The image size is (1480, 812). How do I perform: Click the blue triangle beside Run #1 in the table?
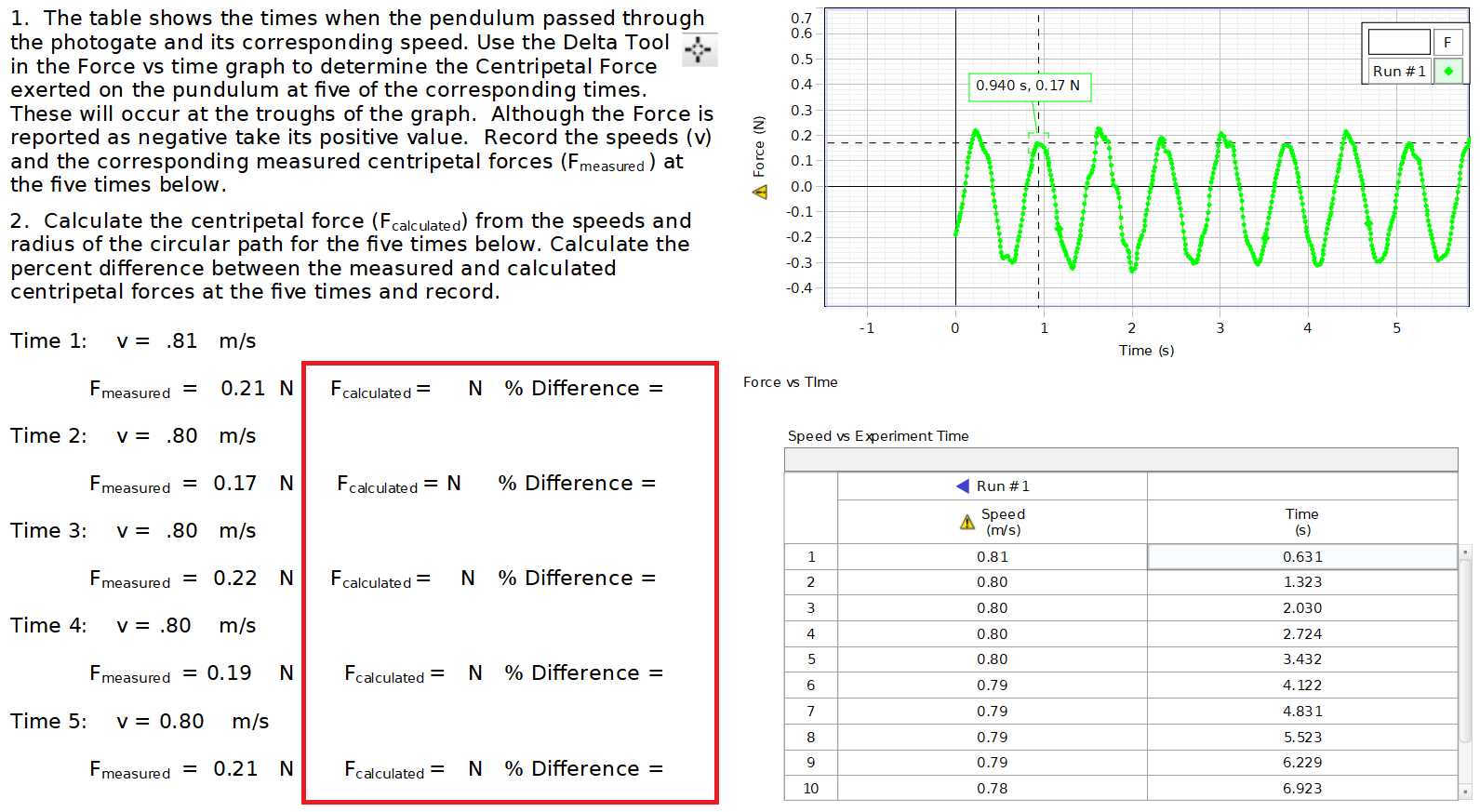(x=963, y=486)
